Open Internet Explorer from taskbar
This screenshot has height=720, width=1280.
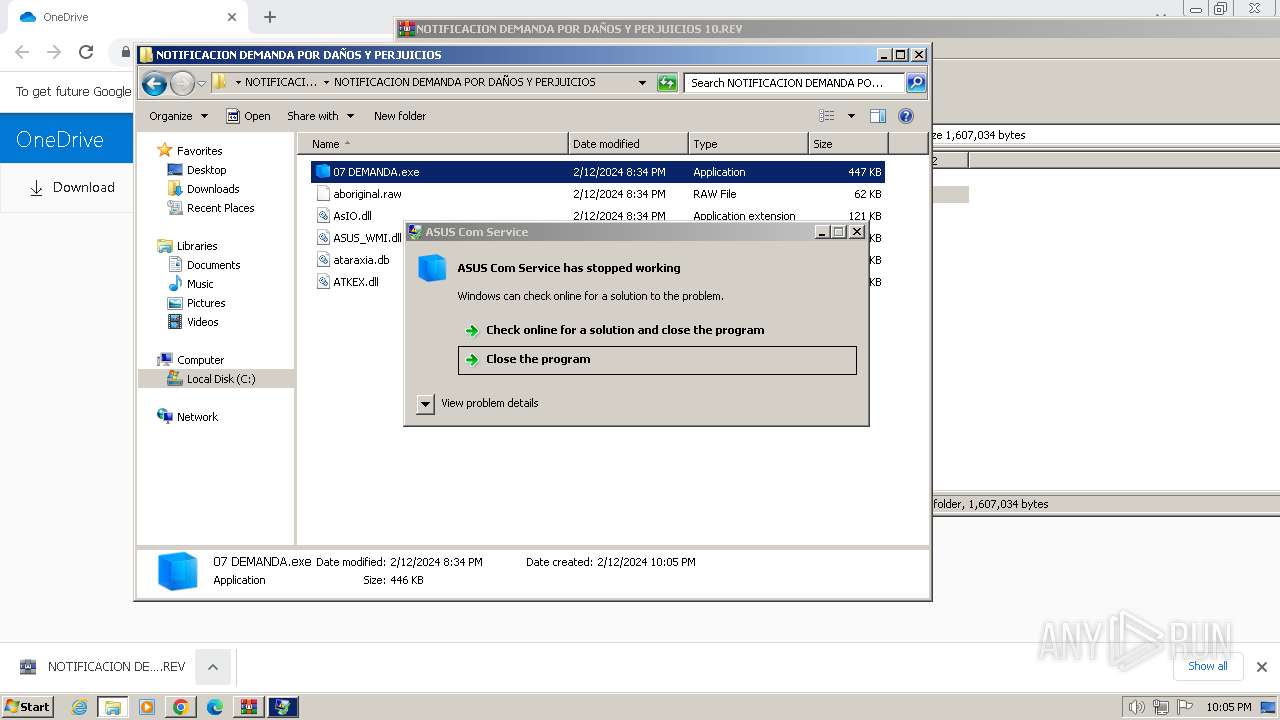tap(79, 707)
